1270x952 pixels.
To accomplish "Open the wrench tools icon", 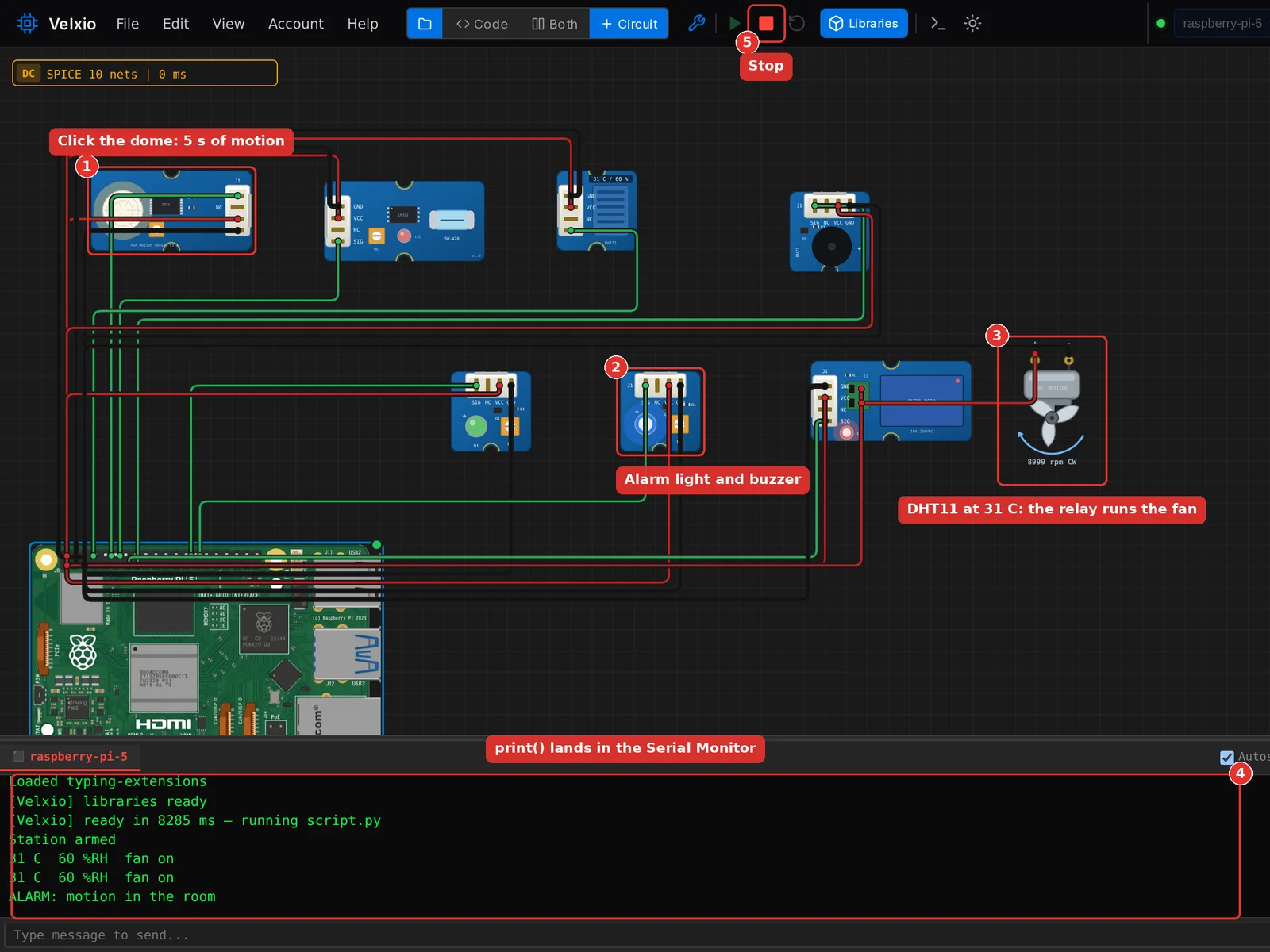I will coord(696,24).
